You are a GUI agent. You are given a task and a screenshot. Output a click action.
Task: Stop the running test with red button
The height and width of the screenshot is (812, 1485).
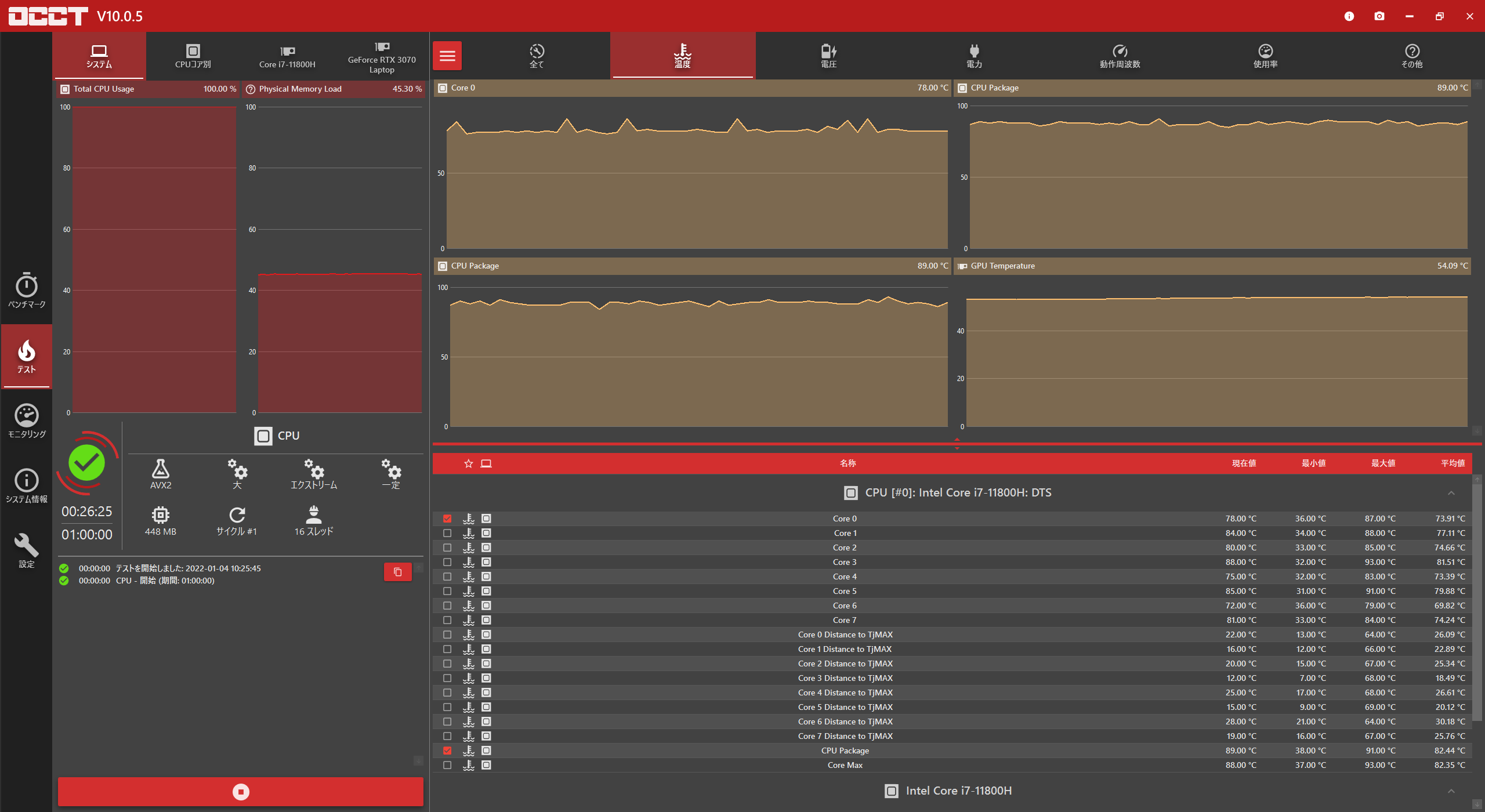pyautogui.click(x=241, y=792)
